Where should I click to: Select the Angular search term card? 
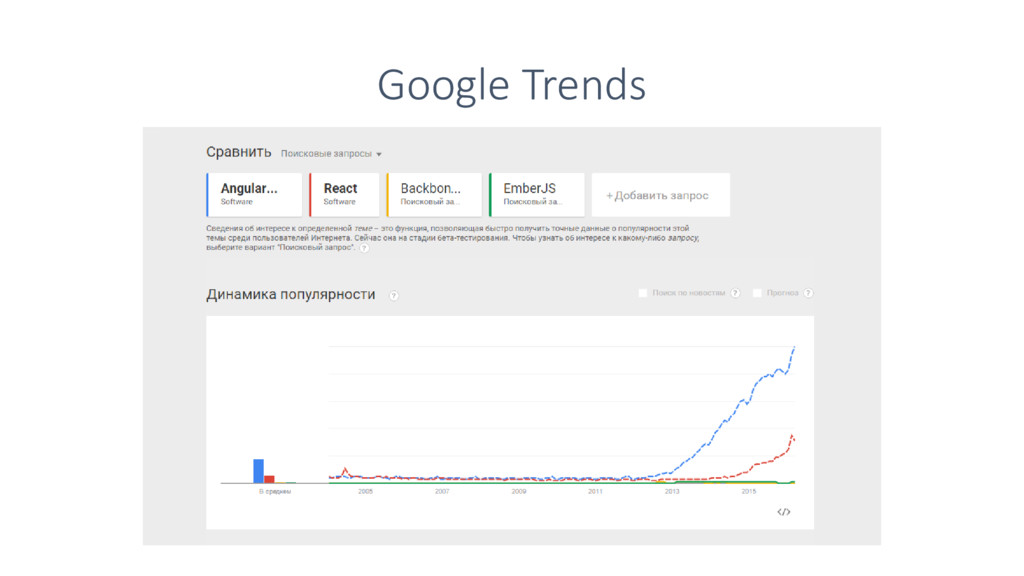tap(255, 194)
